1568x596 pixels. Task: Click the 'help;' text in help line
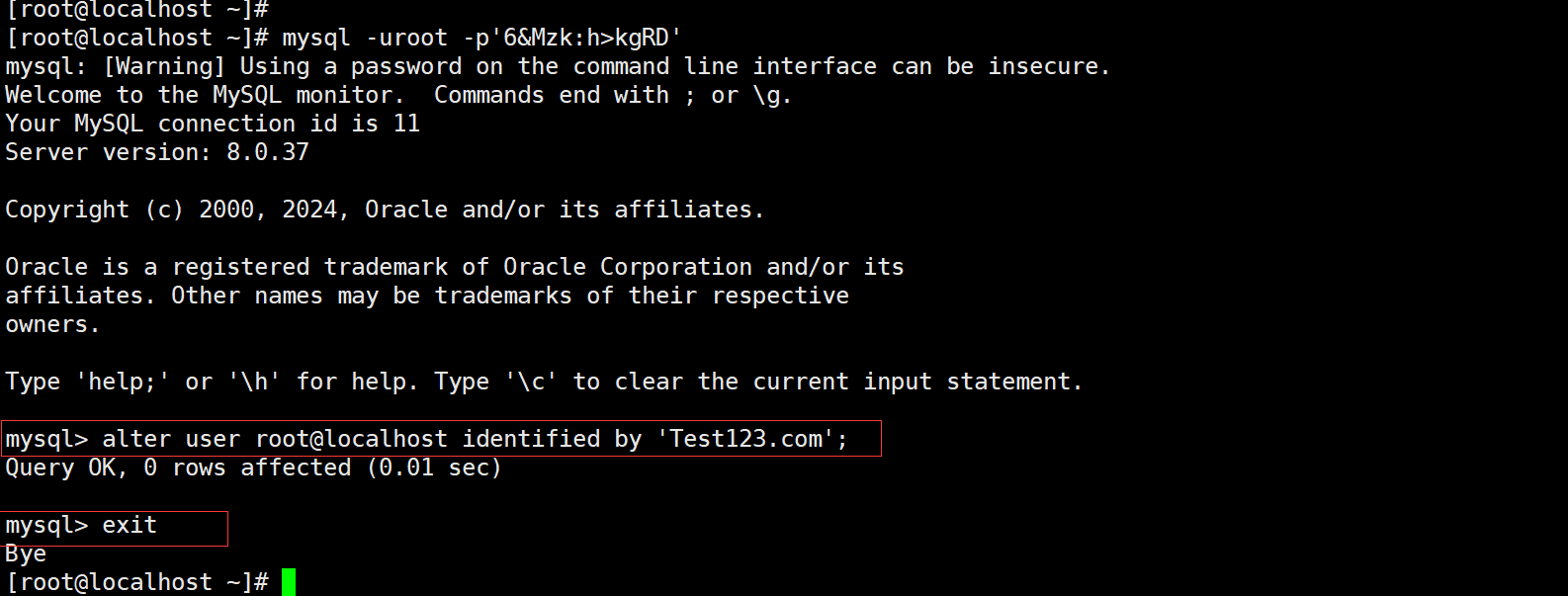pyautogui.click(x=123, y=382)
